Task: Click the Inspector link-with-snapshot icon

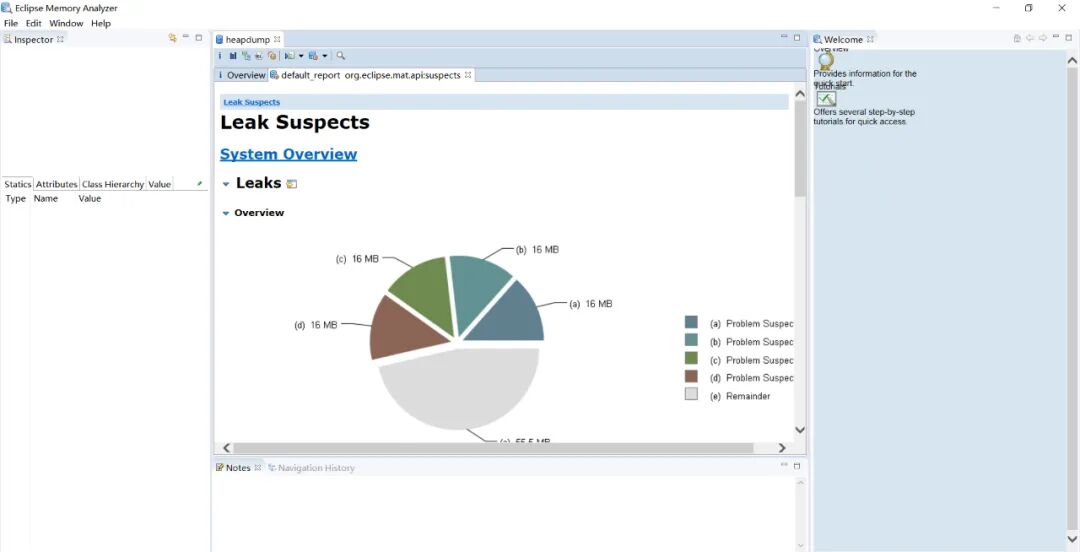Action: [x=172, y=39]
